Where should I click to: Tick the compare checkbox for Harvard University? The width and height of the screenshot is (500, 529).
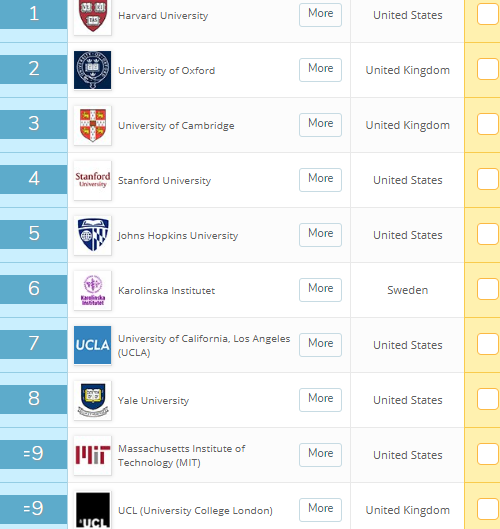(x=488, y=15)
